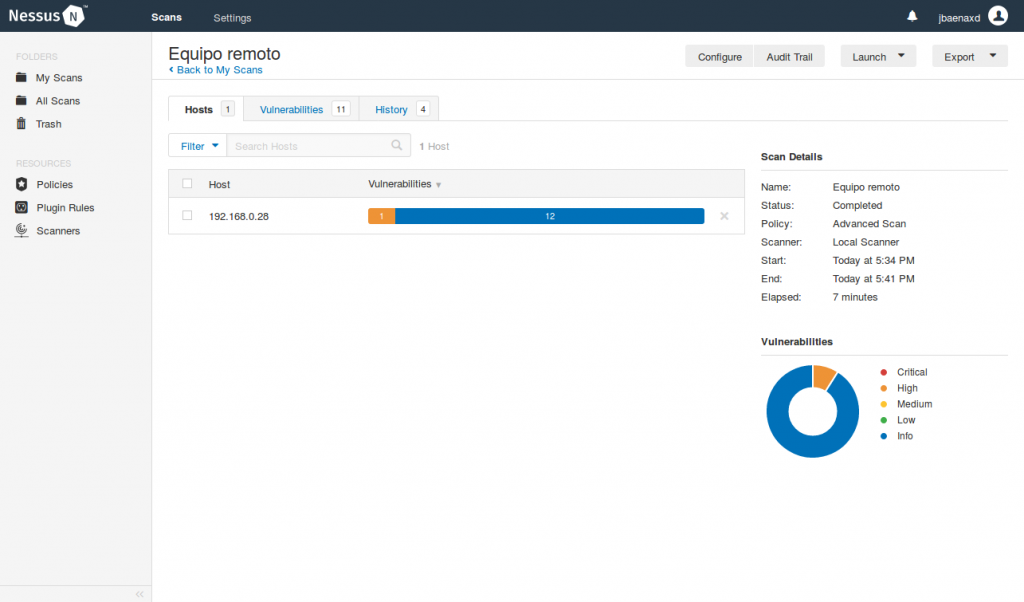Click the blue Info segment of vulnerability bar

pos(550,216)
